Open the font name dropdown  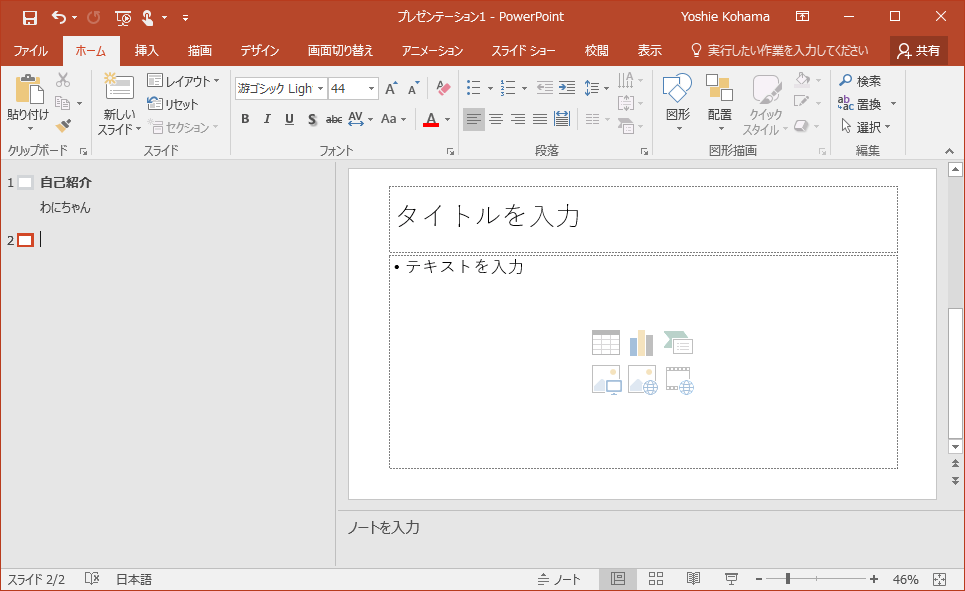tap(321, 89)
